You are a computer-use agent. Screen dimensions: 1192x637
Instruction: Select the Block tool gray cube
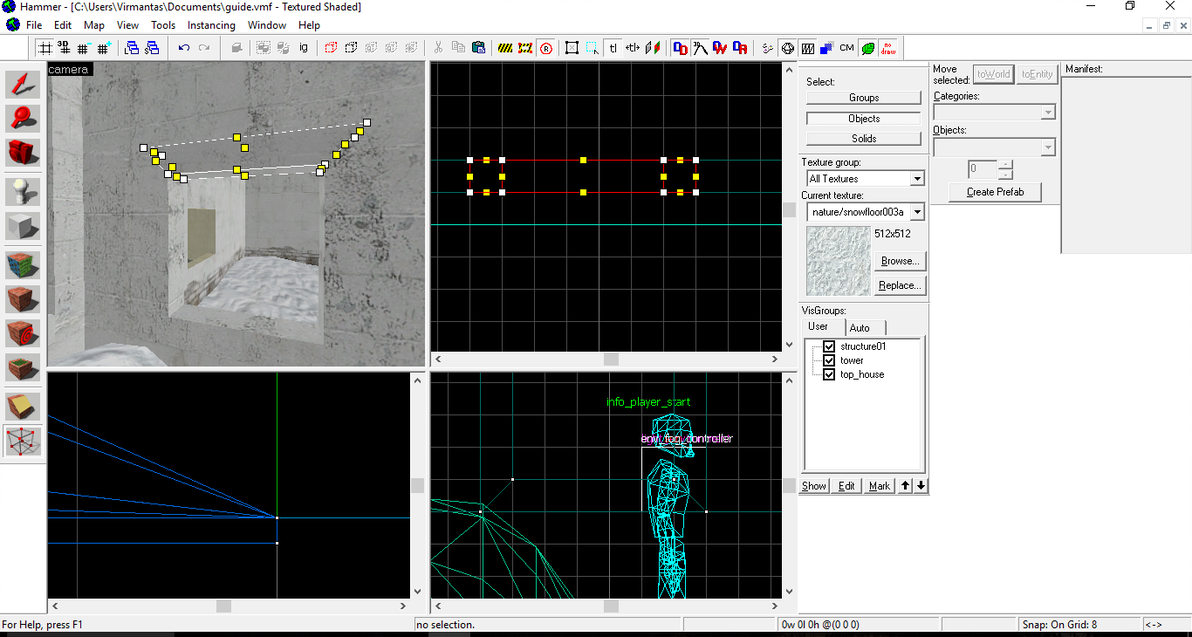[22, 226]
